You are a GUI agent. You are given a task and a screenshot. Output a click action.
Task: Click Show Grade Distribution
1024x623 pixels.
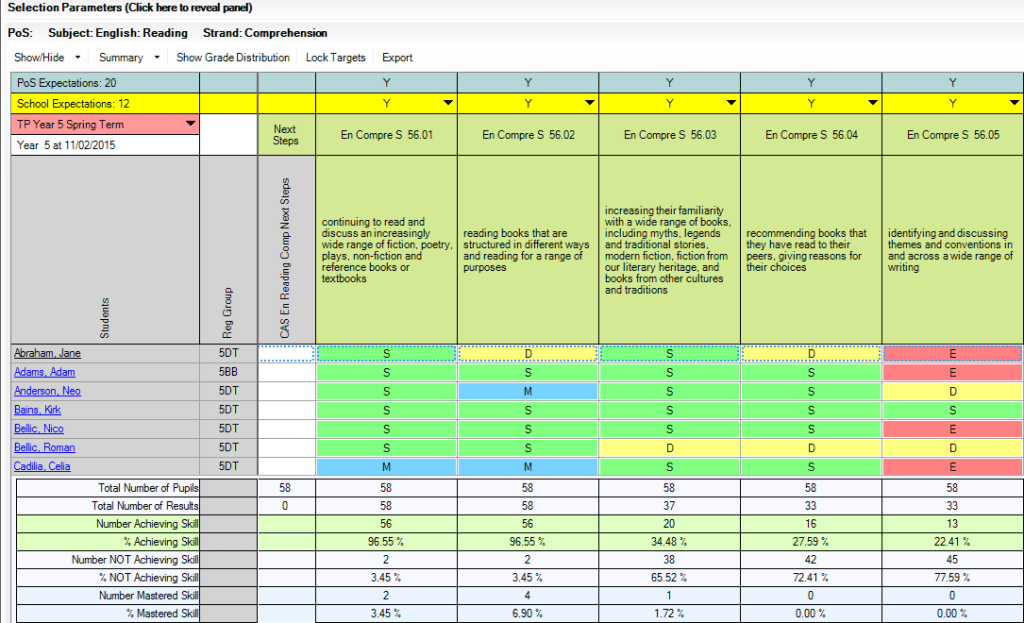pos(232,57)
